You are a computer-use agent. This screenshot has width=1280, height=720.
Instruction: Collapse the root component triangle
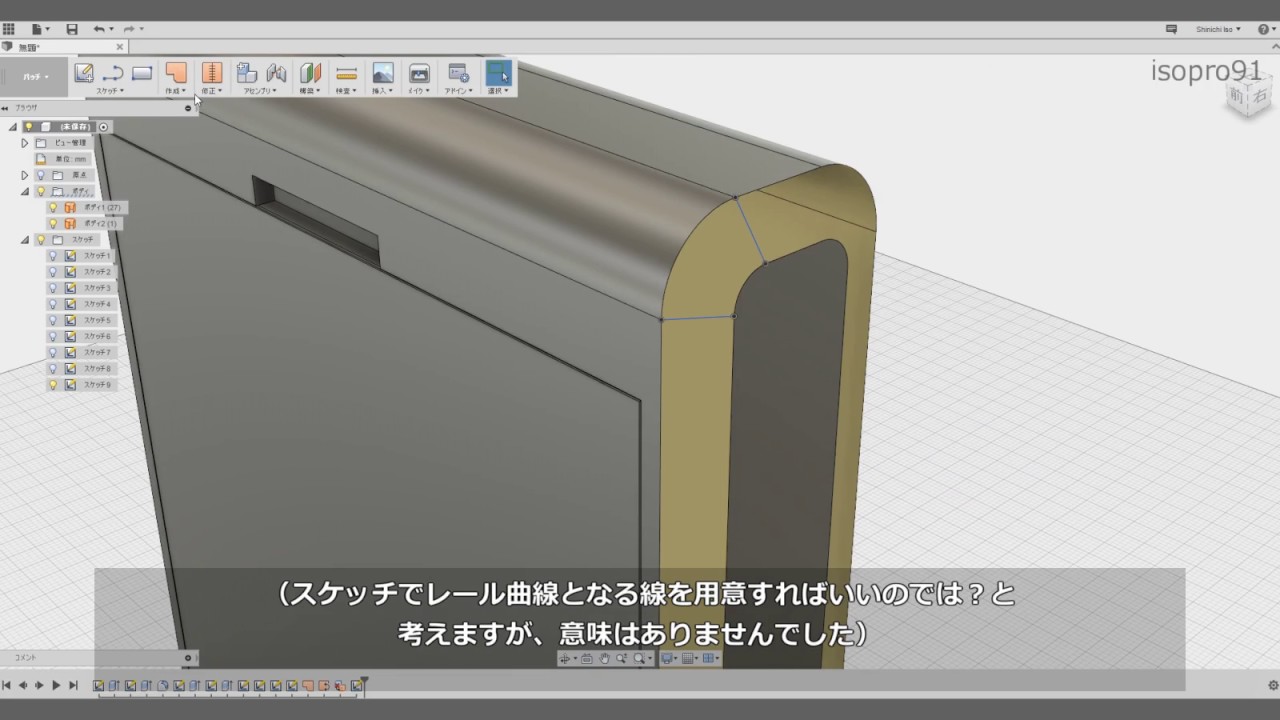coord(13,127)
